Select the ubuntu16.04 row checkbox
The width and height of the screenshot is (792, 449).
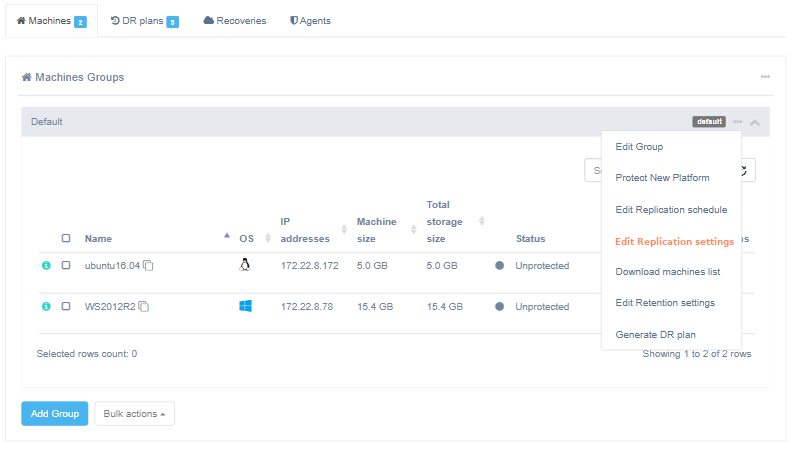point(66,266)
